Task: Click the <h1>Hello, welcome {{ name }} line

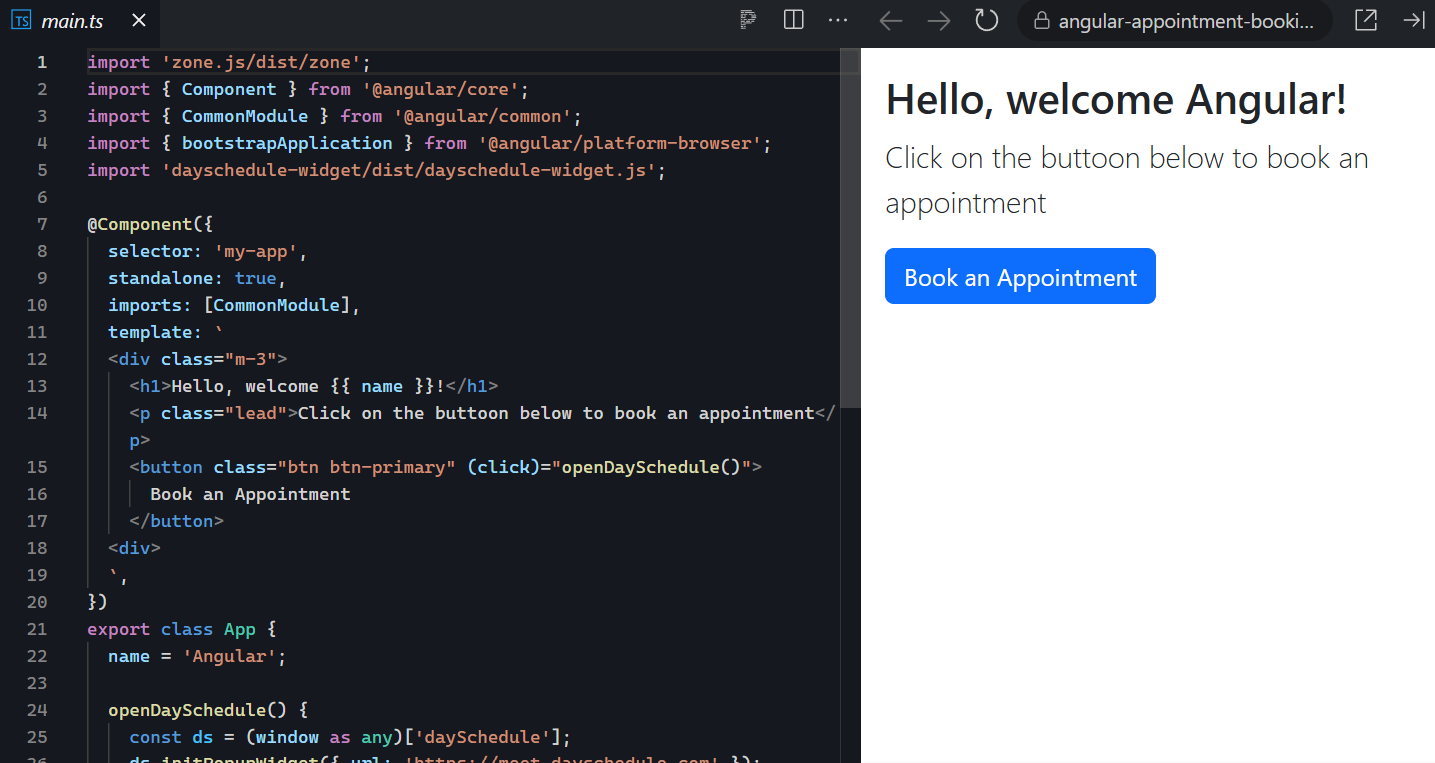Action: pos(313,386)
